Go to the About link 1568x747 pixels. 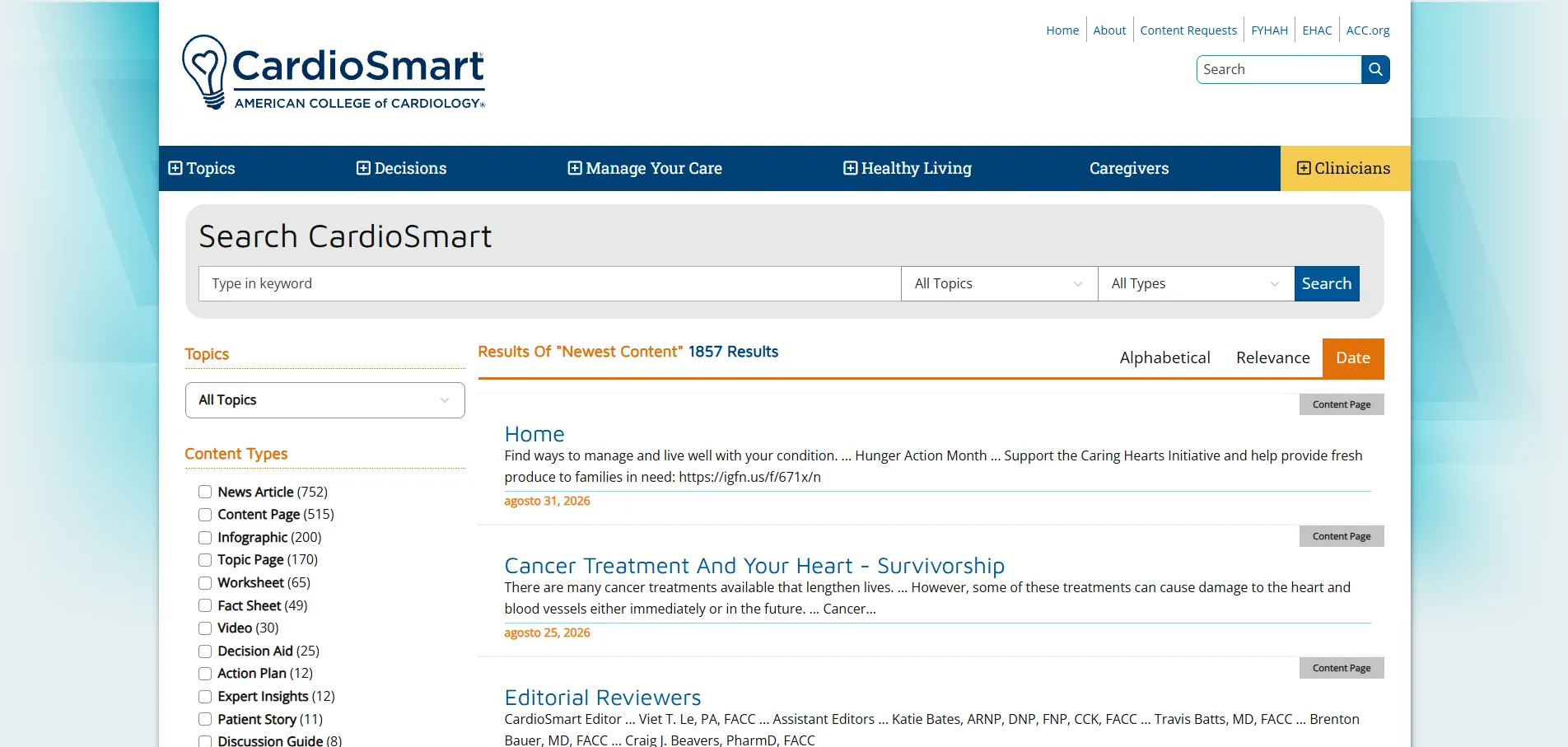(1109, 30)
